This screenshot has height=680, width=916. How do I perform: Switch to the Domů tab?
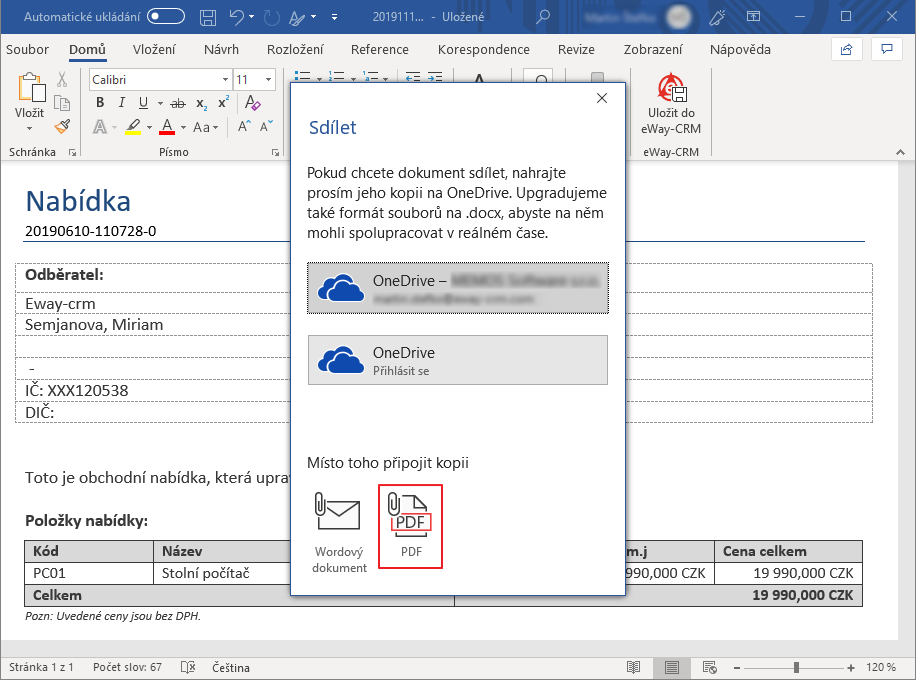tap(87, 50)
